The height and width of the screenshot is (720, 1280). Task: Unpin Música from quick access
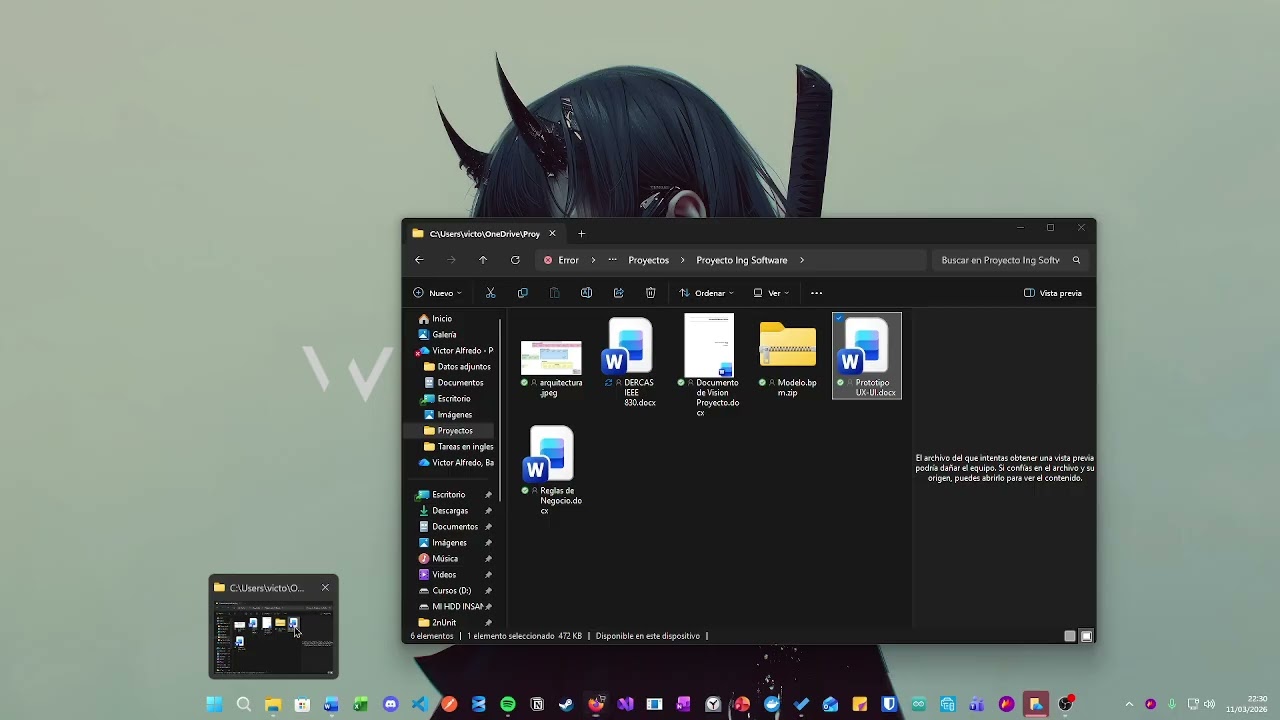[x=488, y=559]
